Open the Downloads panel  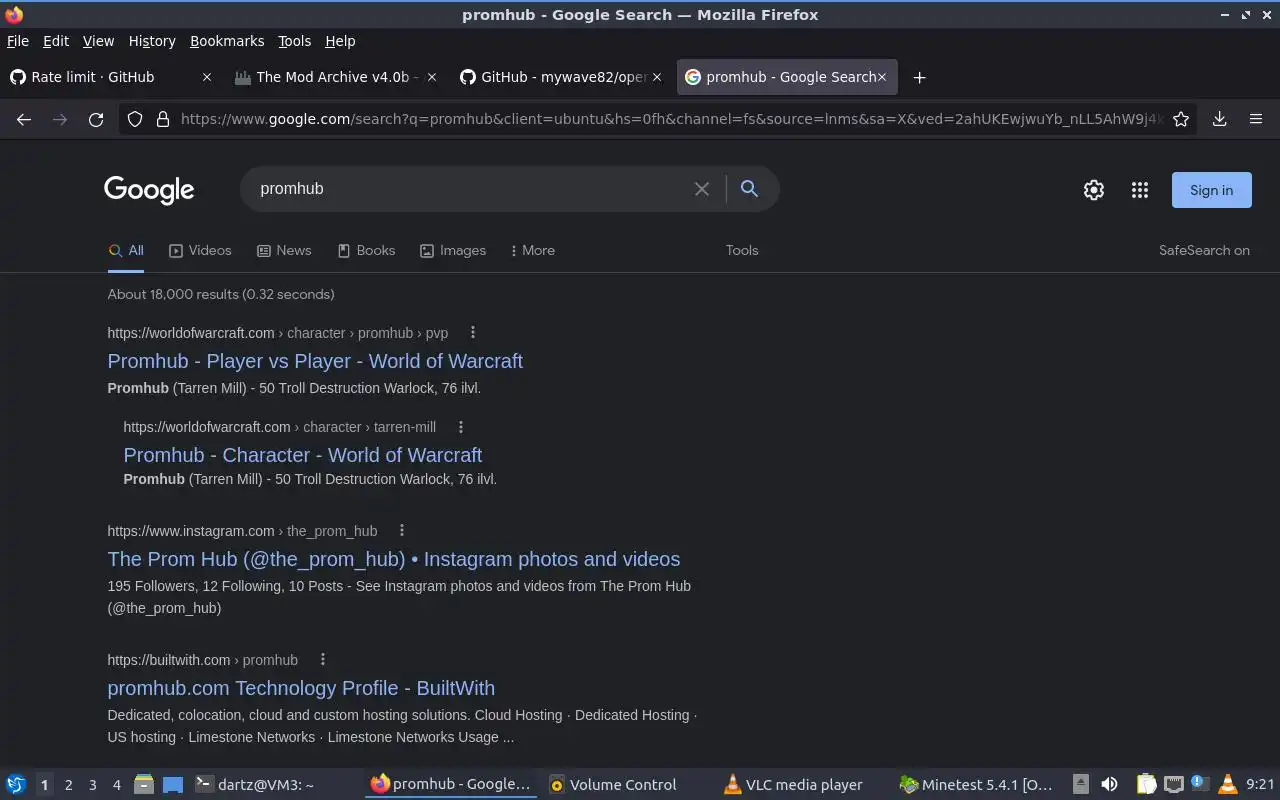coord(1219,119)
